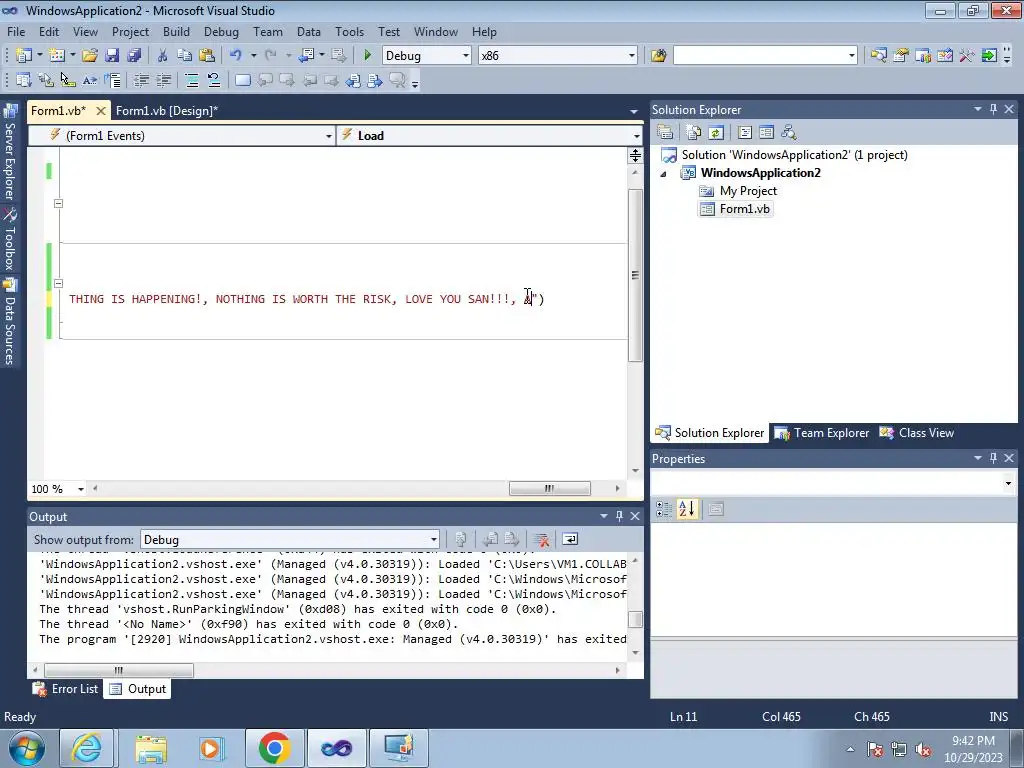Click View Code icon in Solution Explorer
This screenshot has width=1024, height=768.
coord(744,133)
